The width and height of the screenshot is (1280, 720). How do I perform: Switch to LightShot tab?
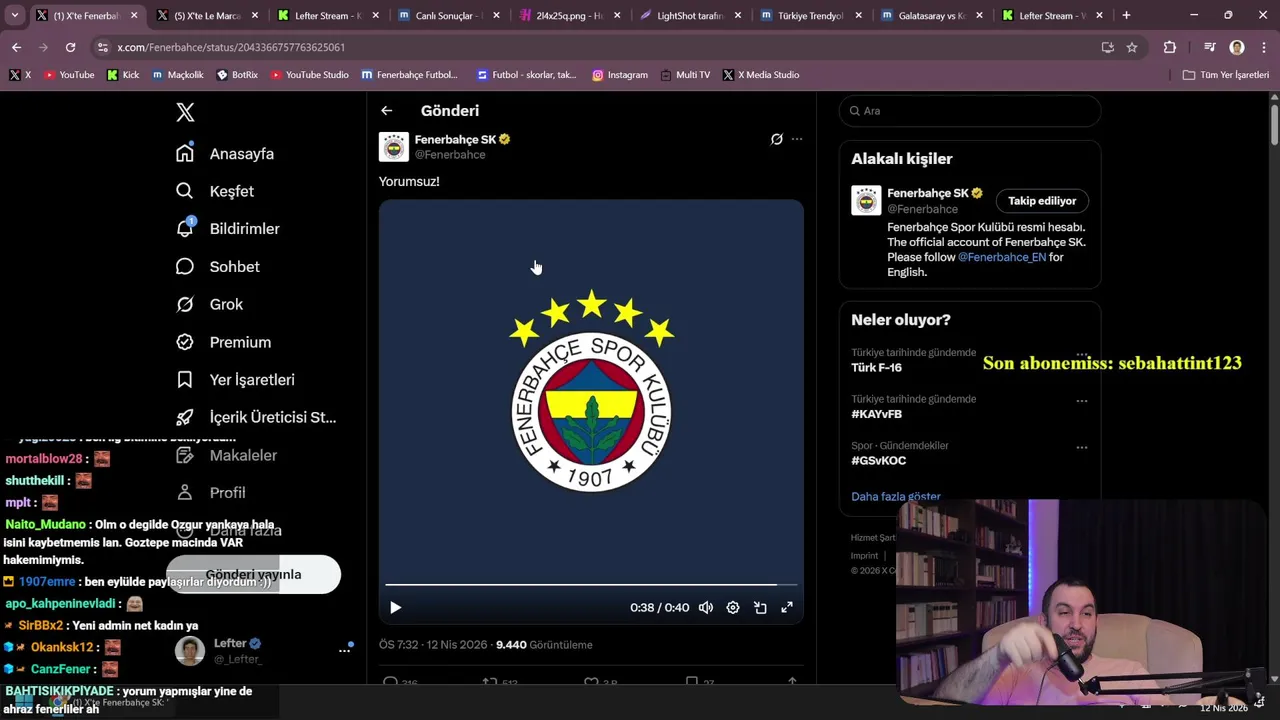[688, 16]
